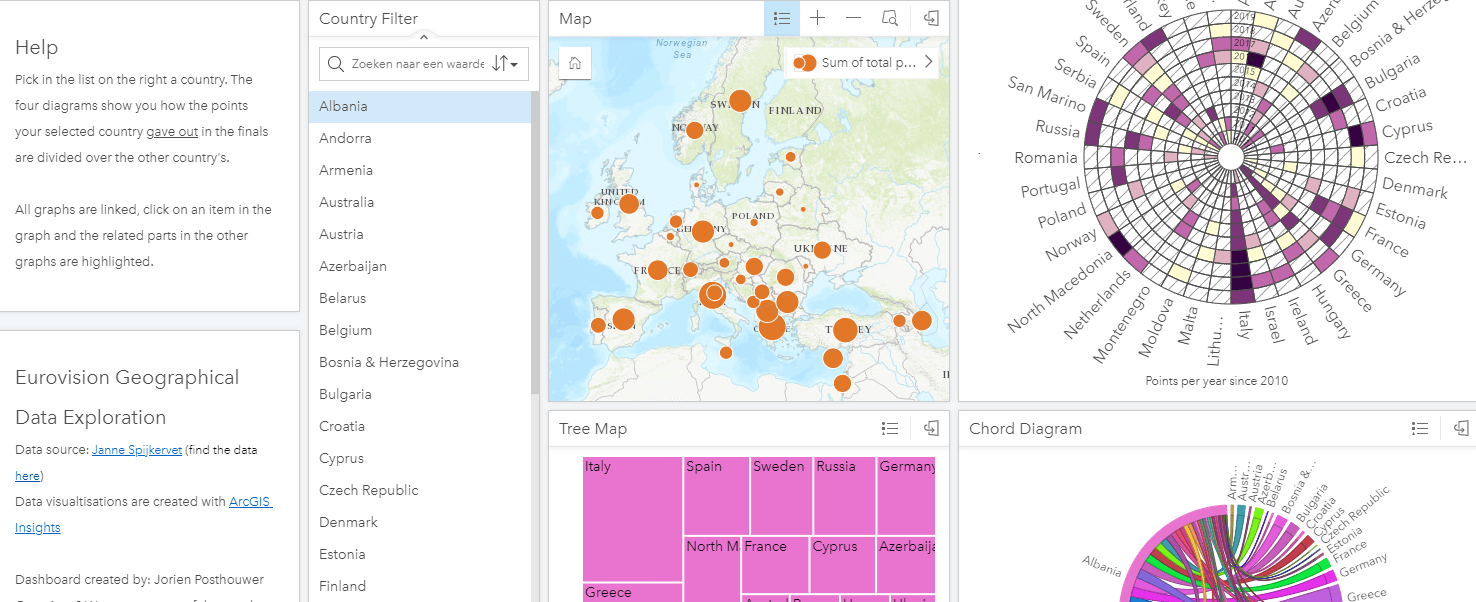Reset map to default extent home icon
The width and height of the screenshot is (1476, 602).
(575, 62)
